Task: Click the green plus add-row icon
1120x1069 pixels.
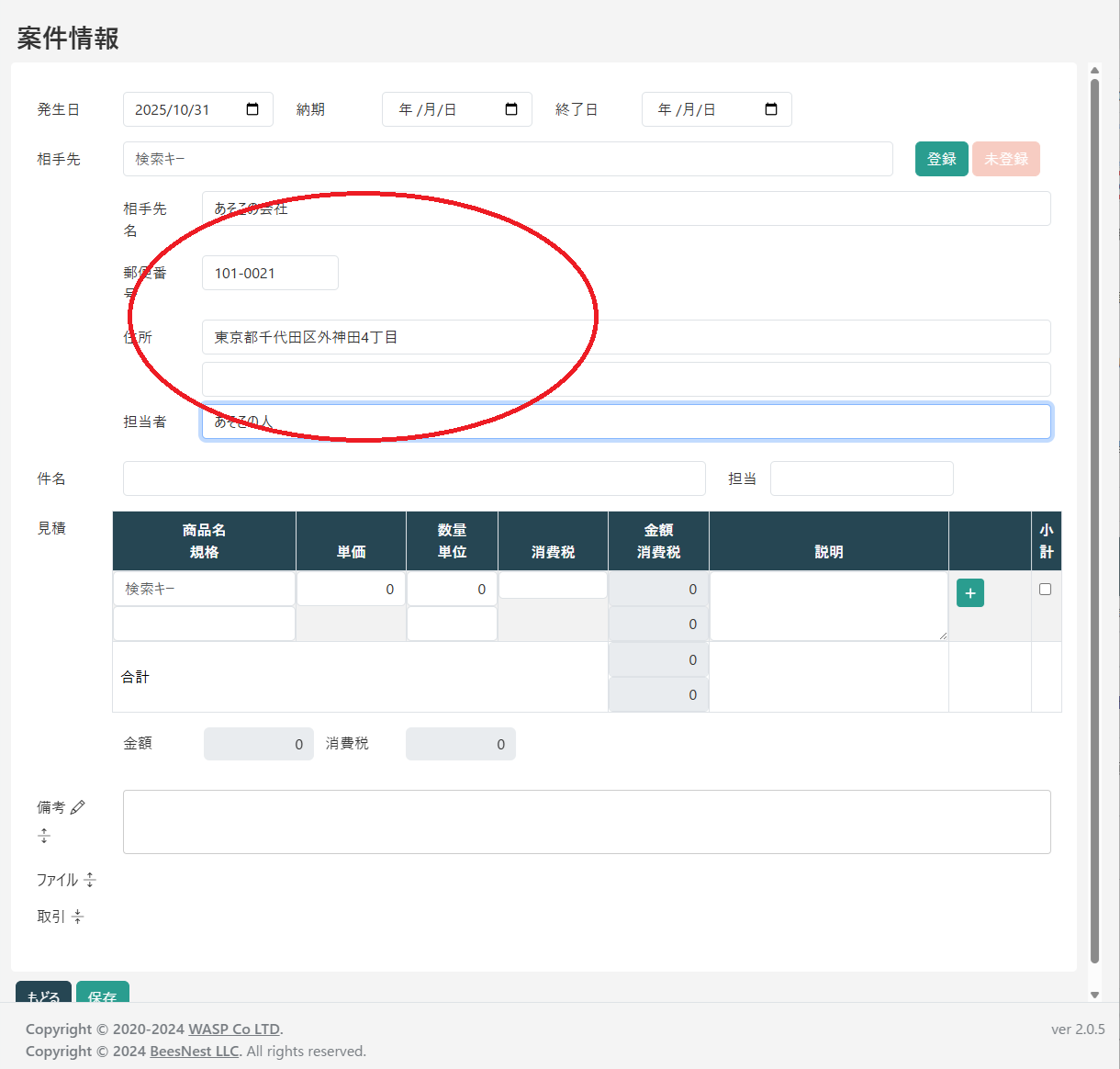Action: tap(970, 593)
